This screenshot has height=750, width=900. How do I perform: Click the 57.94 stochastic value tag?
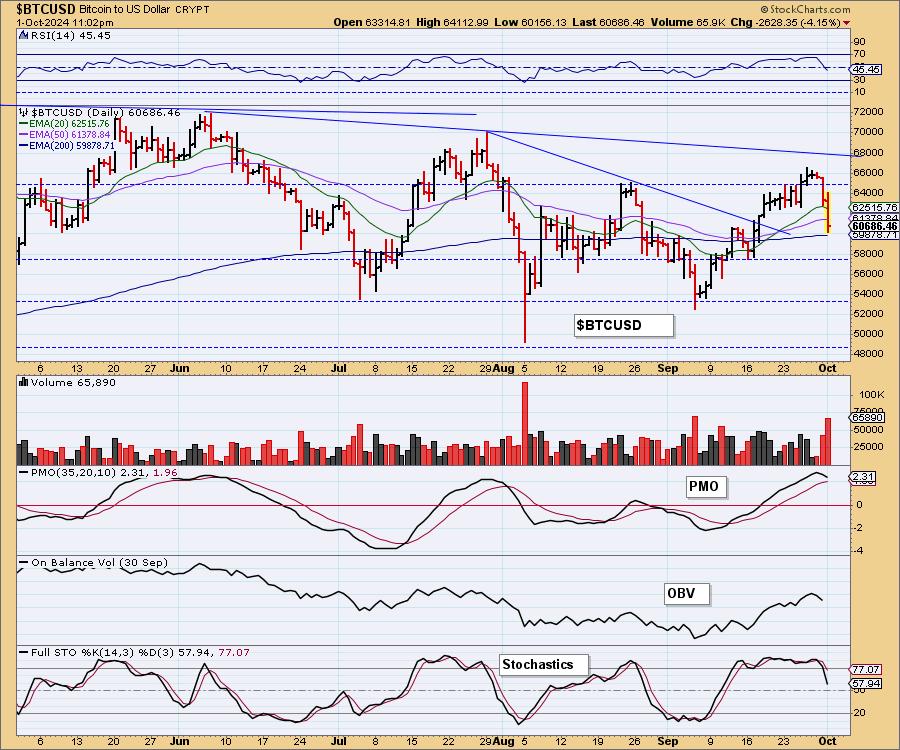tap(866, 683)
